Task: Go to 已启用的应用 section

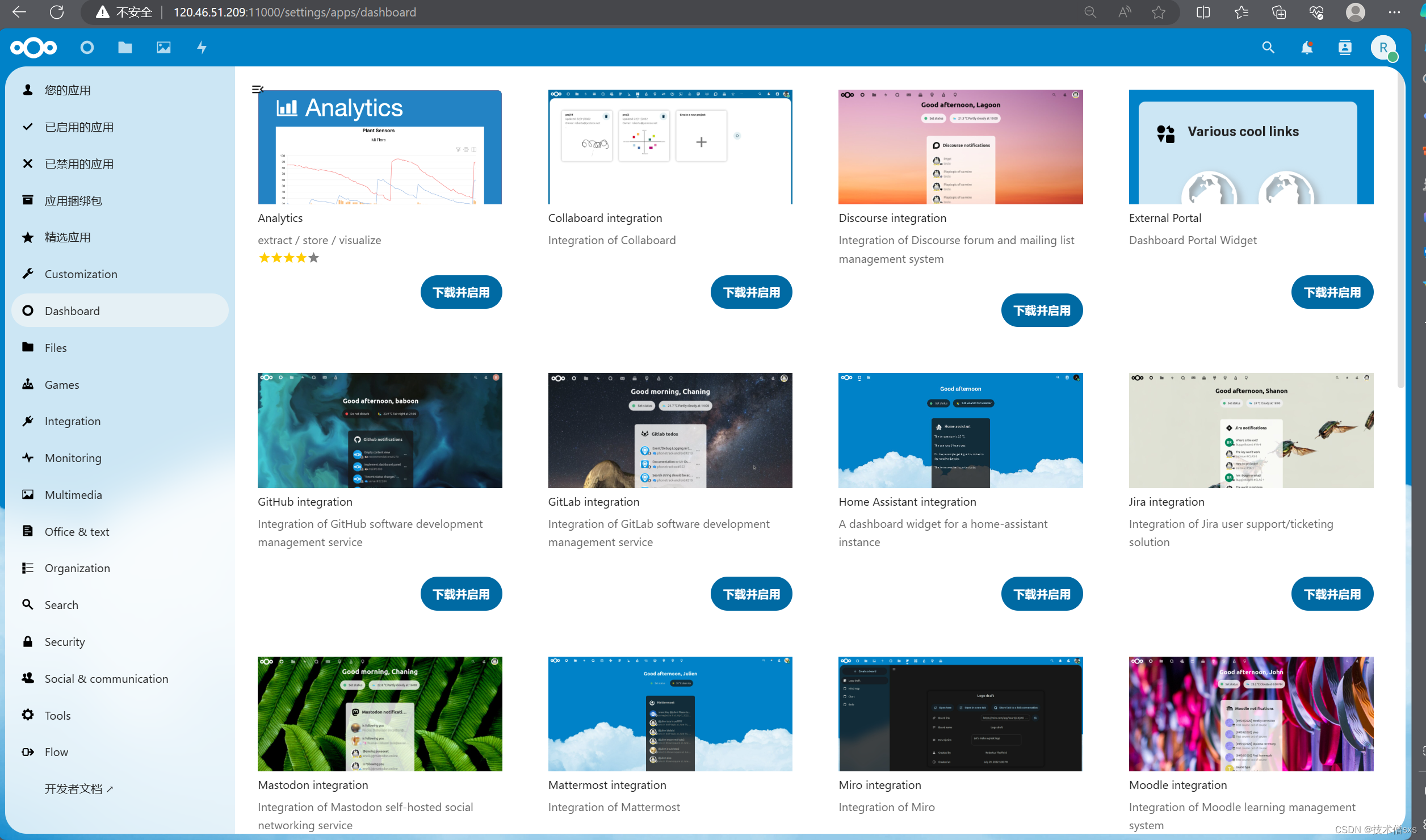Action: [79, 127]
